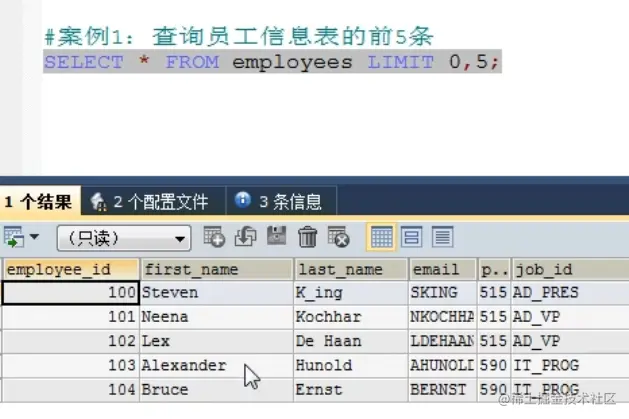Screen dimensions: 629x419
Task: Sort by first_name column header
Action: (217, 269)
